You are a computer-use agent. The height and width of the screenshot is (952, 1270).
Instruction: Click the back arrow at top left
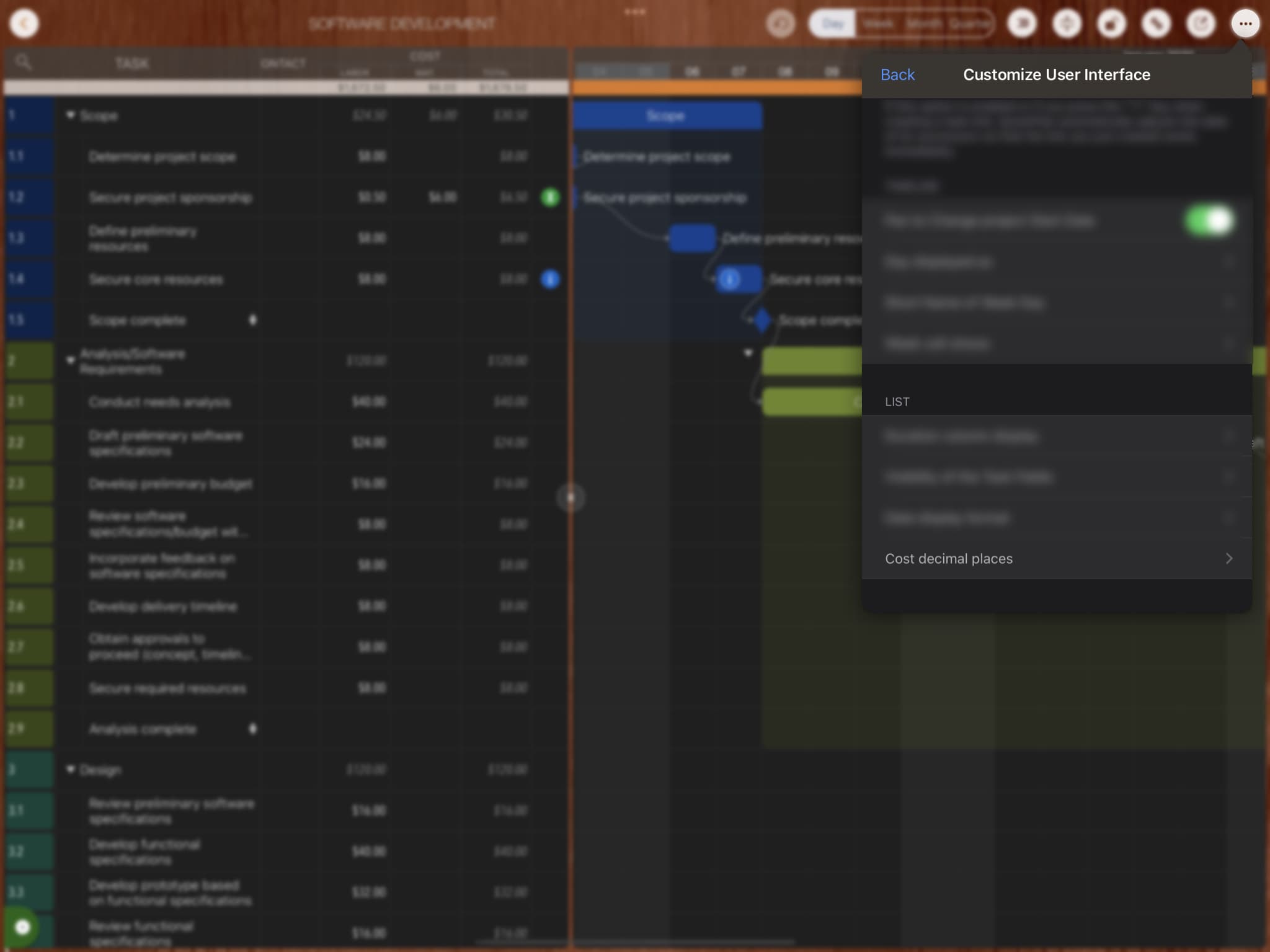(24, 24)
